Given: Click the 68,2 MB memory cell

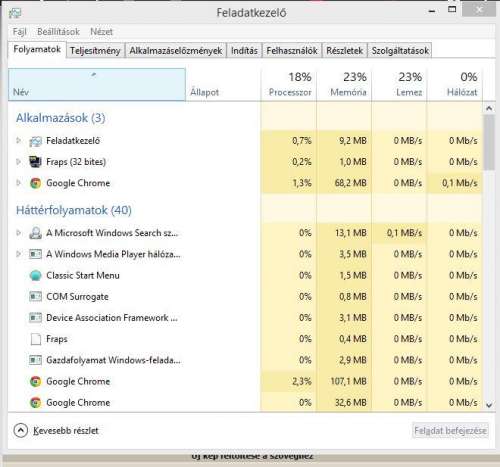Looking at the screenshot, I should click(344, 183).
